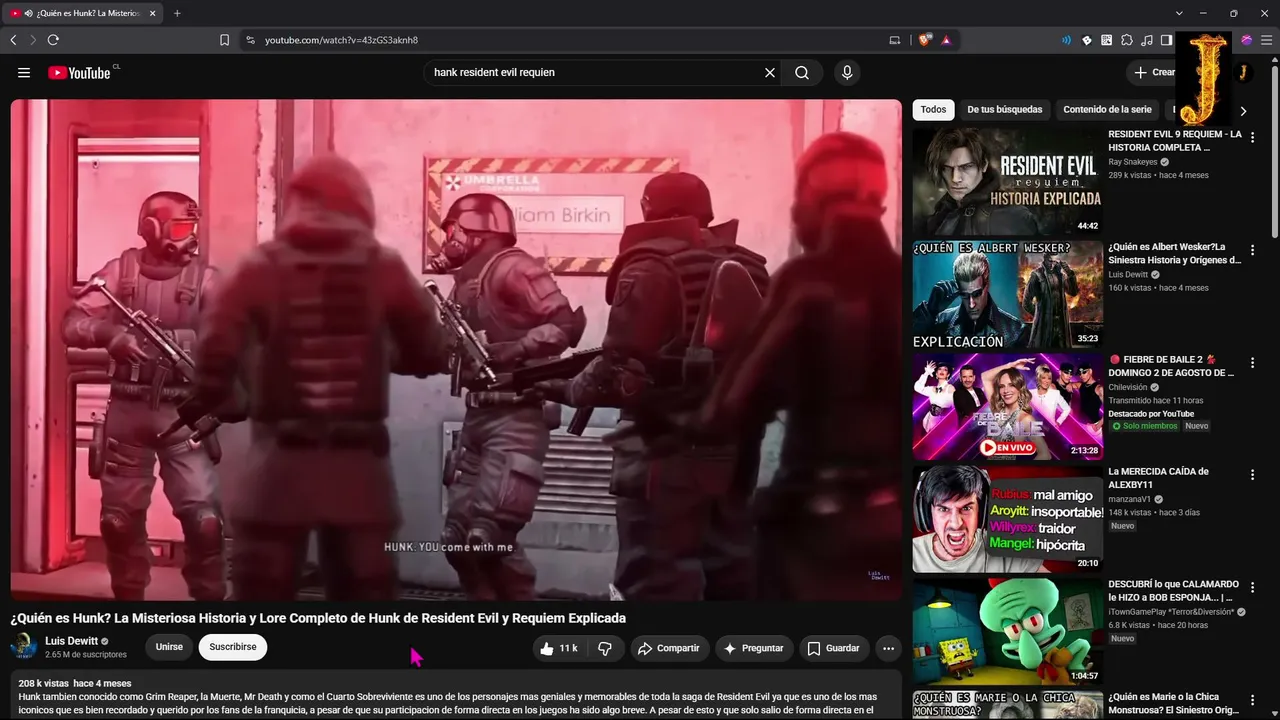Click the address bar URL
The height and width of the screenshot is (720, 1280).
(341, 40)
